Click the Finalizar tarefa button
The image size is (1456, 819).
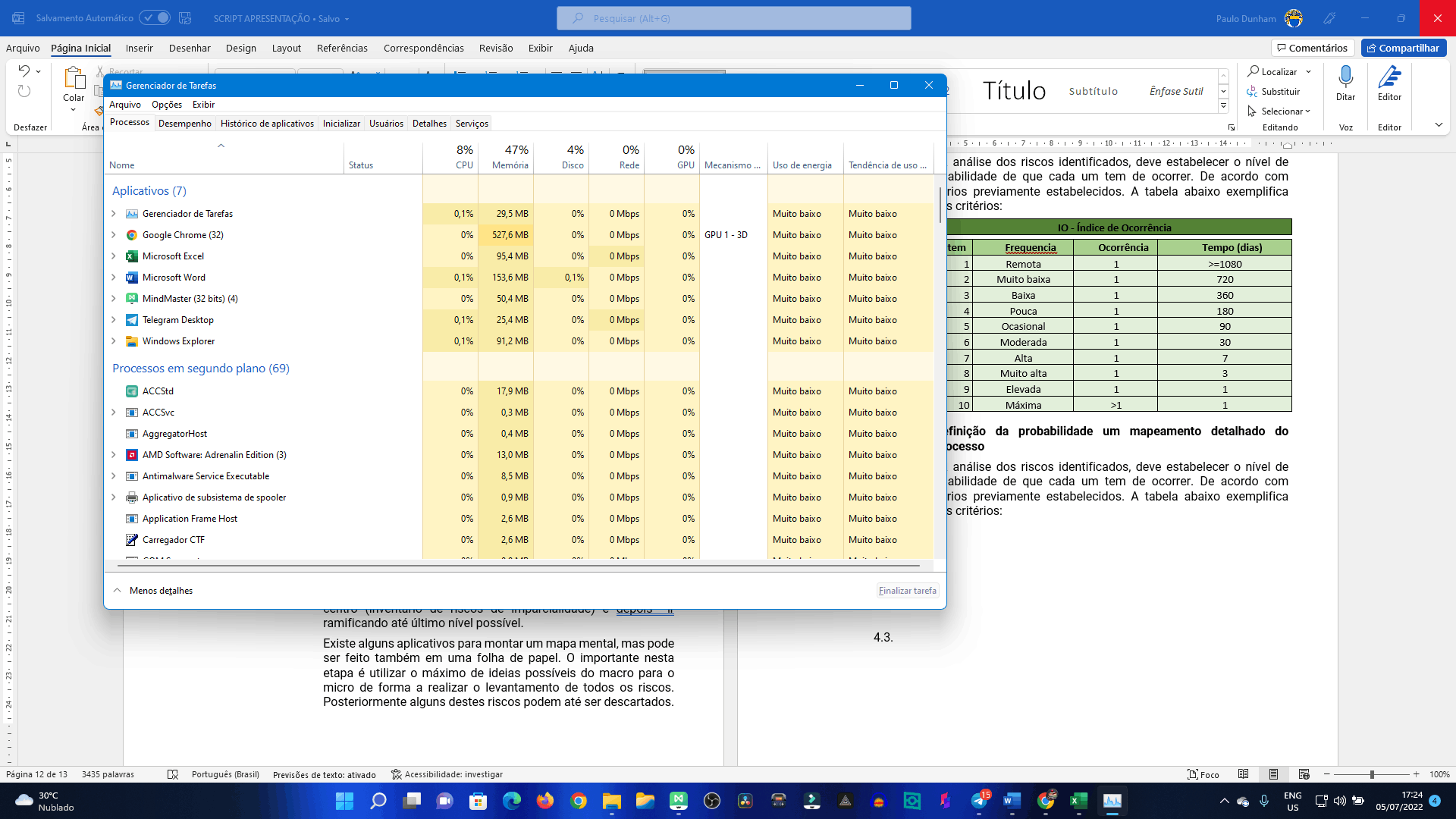(908, 591)
